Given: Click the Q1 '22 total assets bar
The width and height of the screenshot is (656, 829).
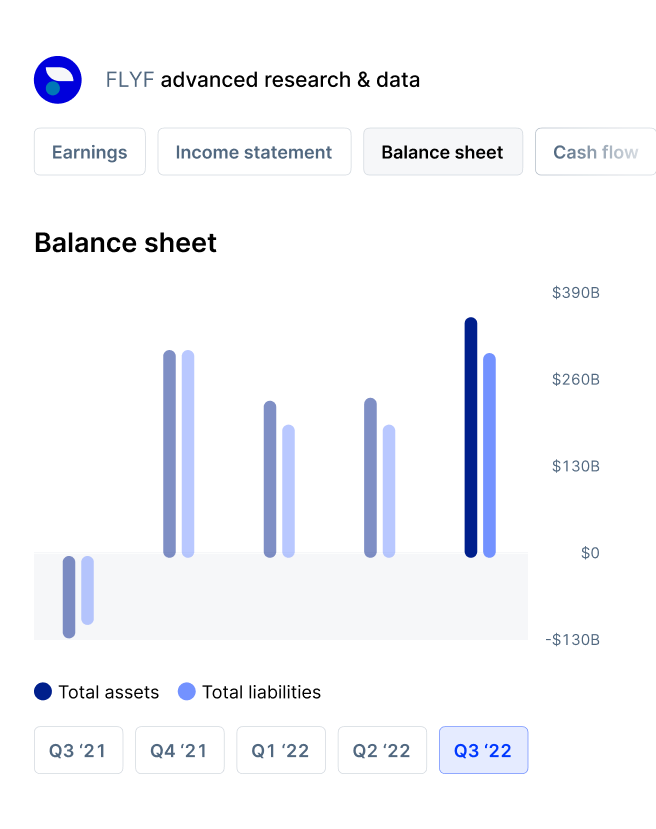Looking at the screenshot, I should tap(270, 479).
